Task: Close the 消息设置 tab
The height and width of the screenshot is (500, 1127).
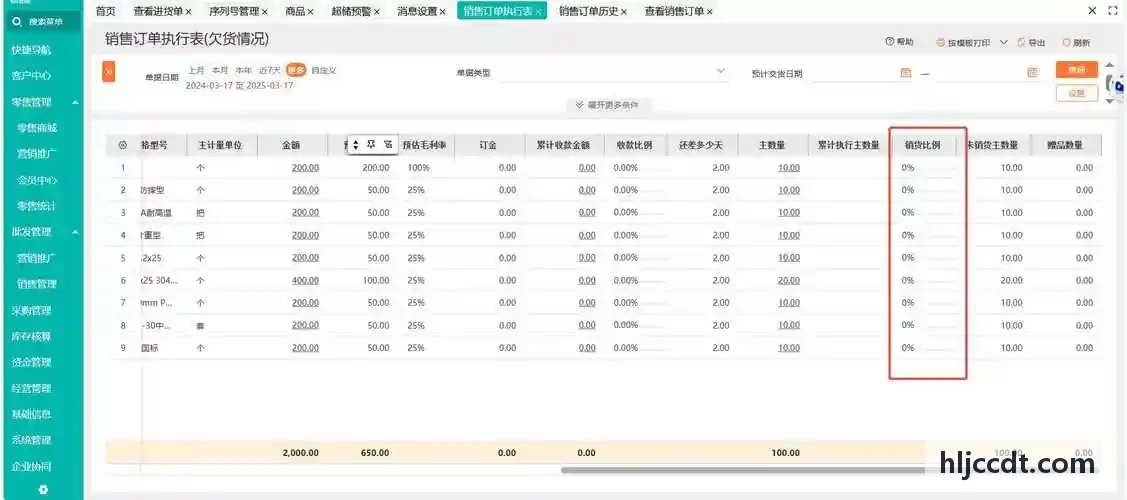Action: pyautogui.click(x=443, y=11)
